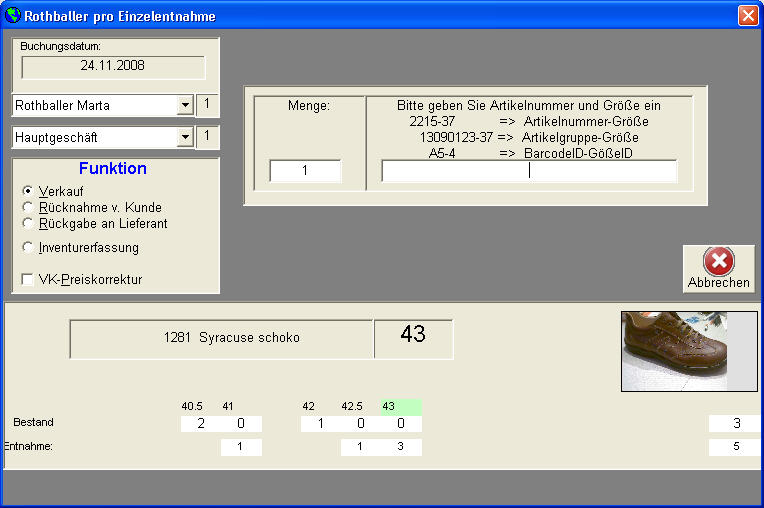The height and width of the screenshot is (508, 764).
Task: Click the globe icon in the title bar
Action: pos(13,16)
